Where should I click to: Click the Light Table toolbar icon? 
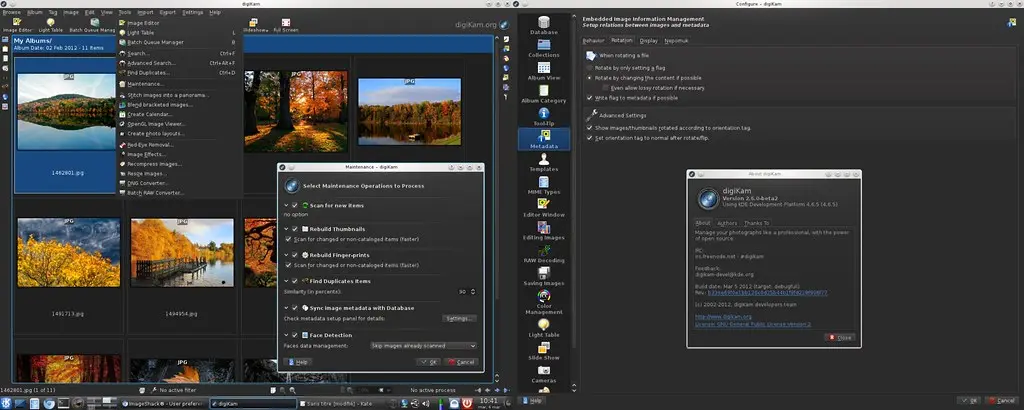click(x=50, y=25)
